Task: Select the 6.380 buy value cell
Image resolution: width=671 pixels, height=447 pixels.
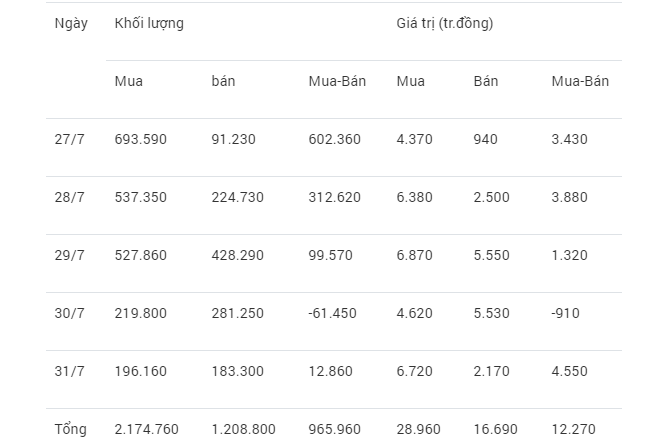Action: pyautogui.click(x=414, y=198)
